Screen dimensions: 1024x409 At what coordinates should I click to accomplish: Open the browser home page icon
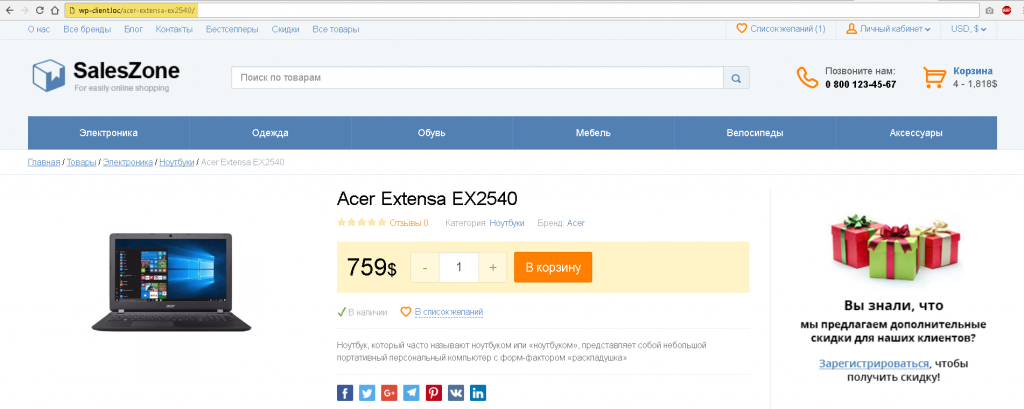(x=55, y=10)
